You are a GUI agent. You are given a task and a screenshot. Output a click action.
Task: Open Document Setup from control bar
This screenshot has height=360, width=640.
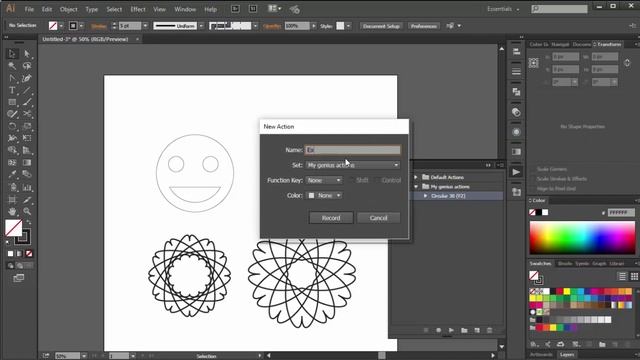tap(381, 26)
